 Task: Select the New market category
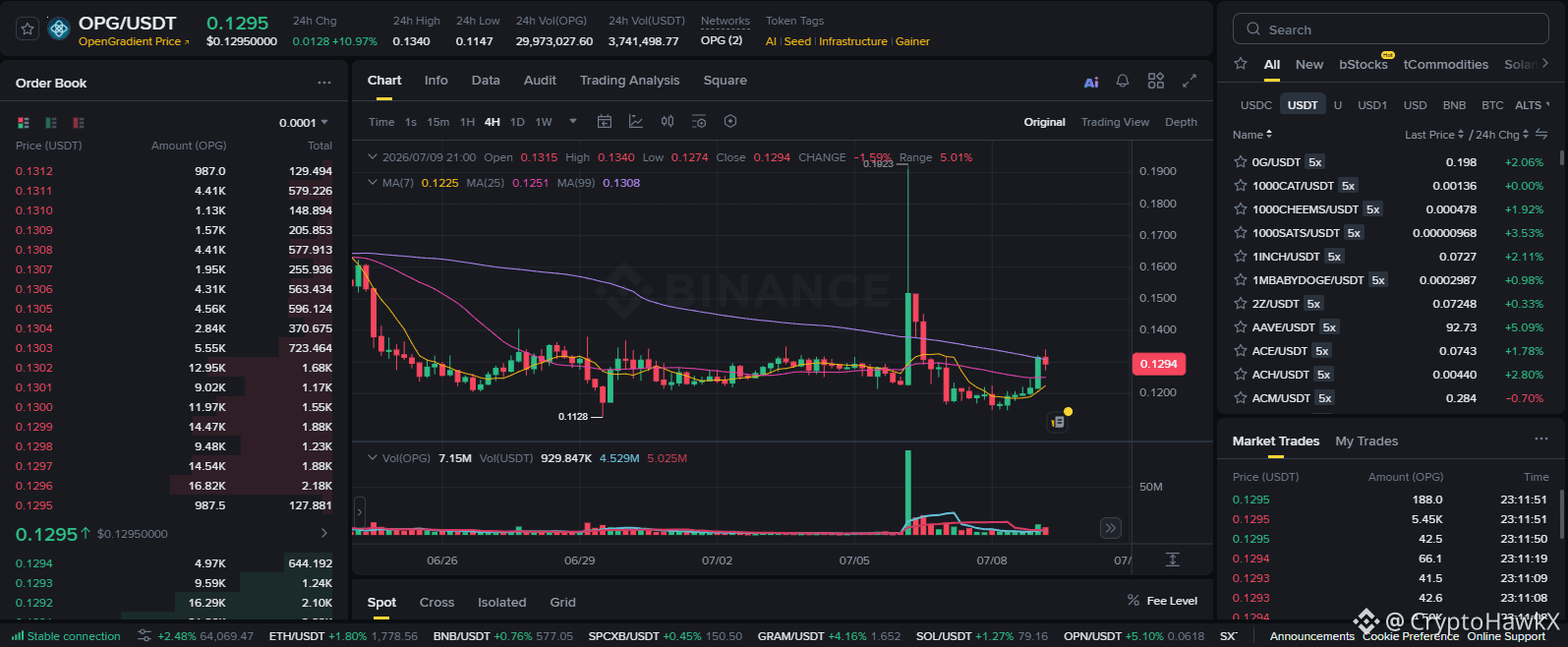(x=1309, y=64)
